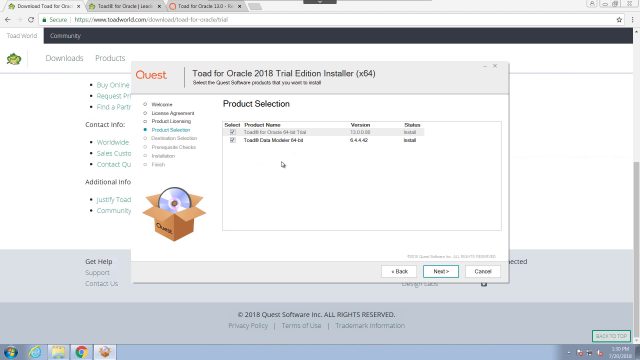Close the Download Toad for Oracle tab
Screen dimensions: 640x360
click(78, 7)
